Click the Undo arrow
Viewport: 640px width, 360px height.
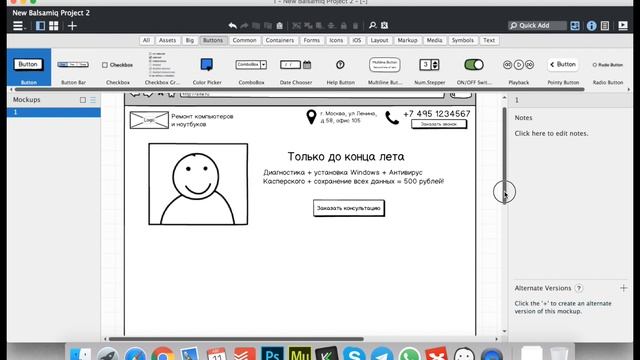tap(232, 26)
